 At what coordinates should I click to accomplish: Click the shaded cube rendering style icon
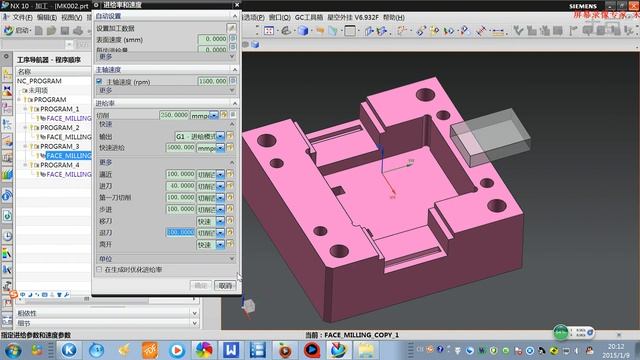pos(303,31)
